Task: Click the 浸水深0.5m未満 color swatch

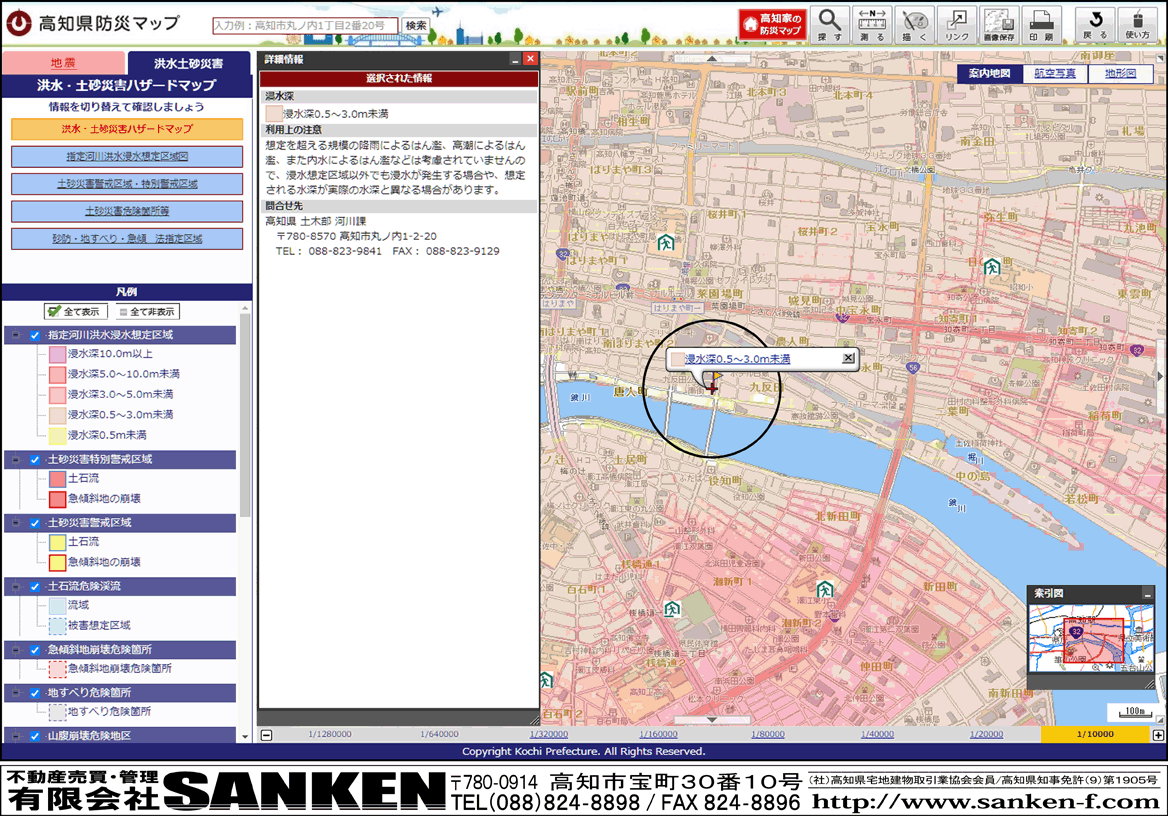Action: [x=57, y=435]
